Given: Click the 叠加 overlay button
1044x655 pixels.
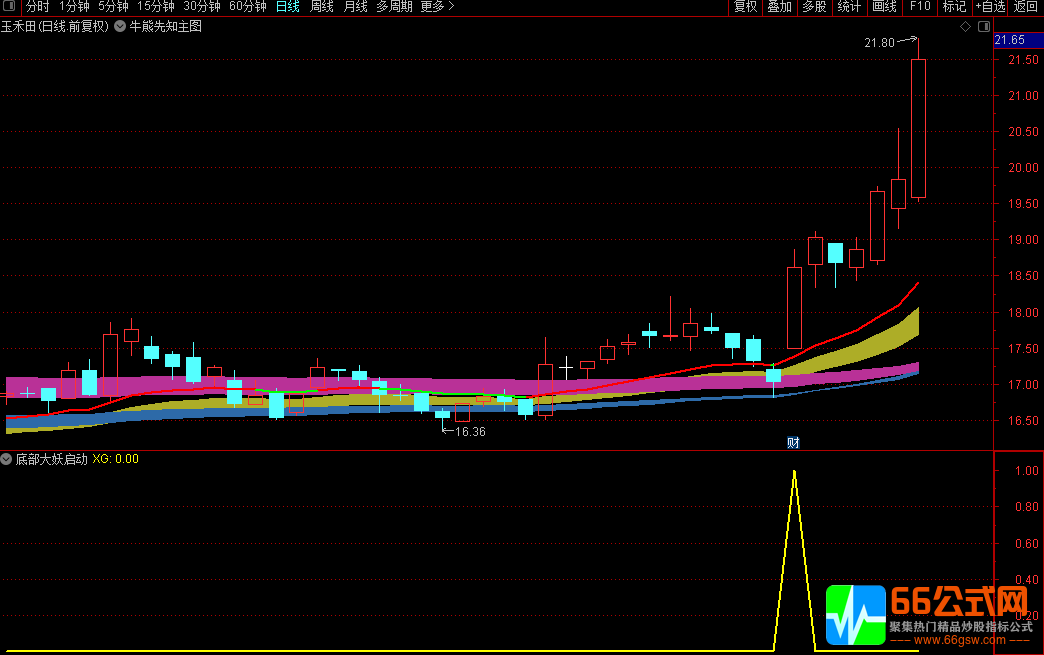Looking at the screenshot, I should tap(779, 7).
